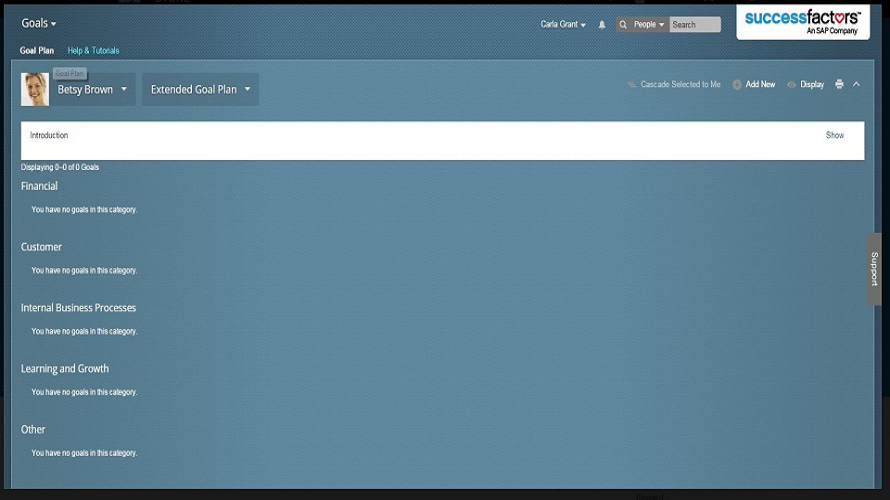Open the People search type dropdown

tap(648, 25)
